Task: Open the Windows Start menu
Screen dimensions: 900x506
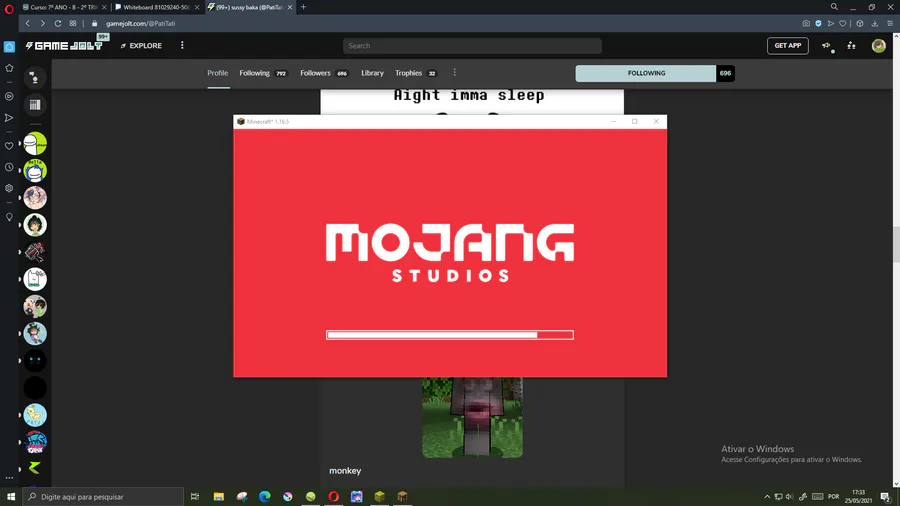Action: tap(11, 497)
